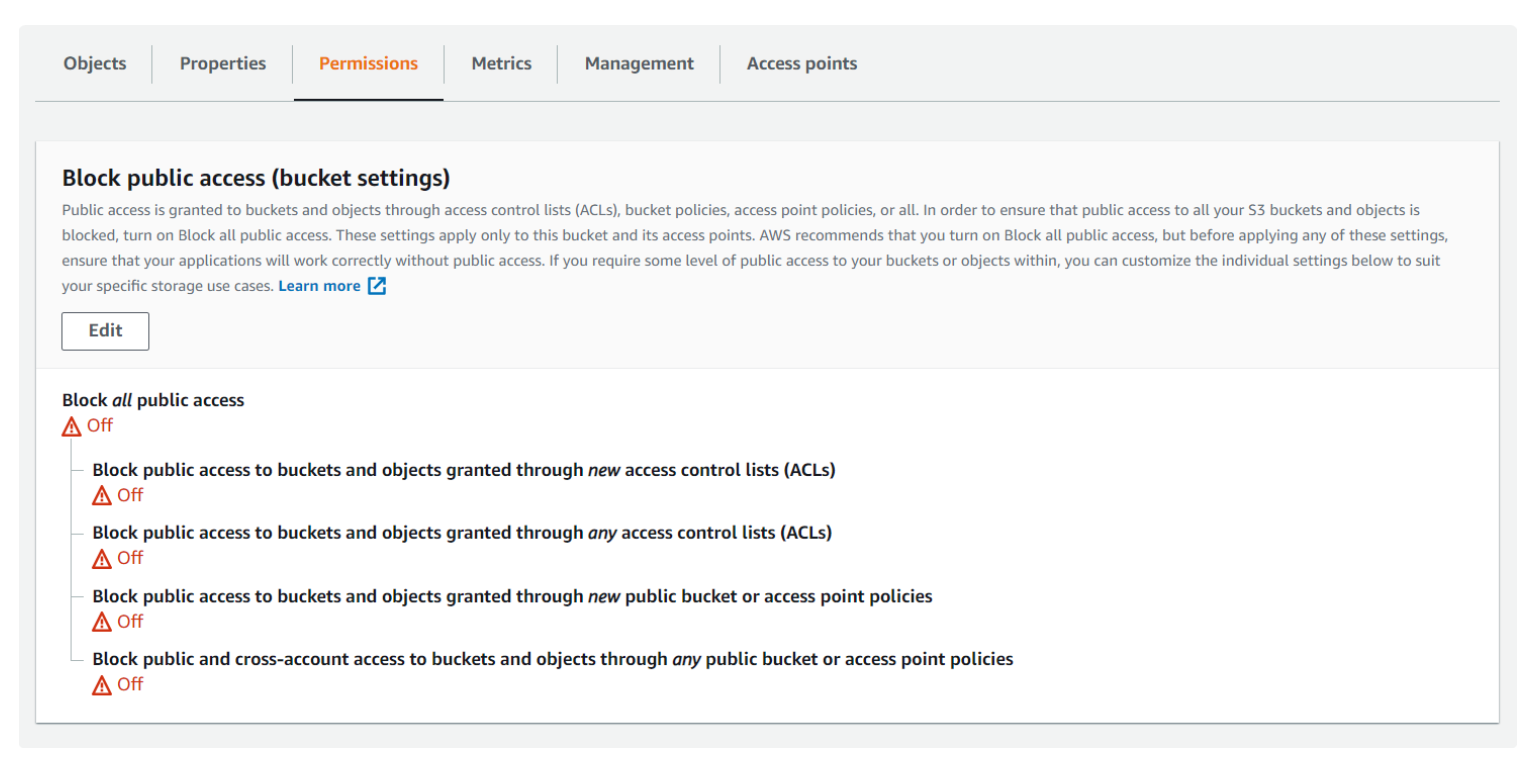Select the Permissions tab
The height and width of the screenshot is (762, 1530).
click(368, 64)
